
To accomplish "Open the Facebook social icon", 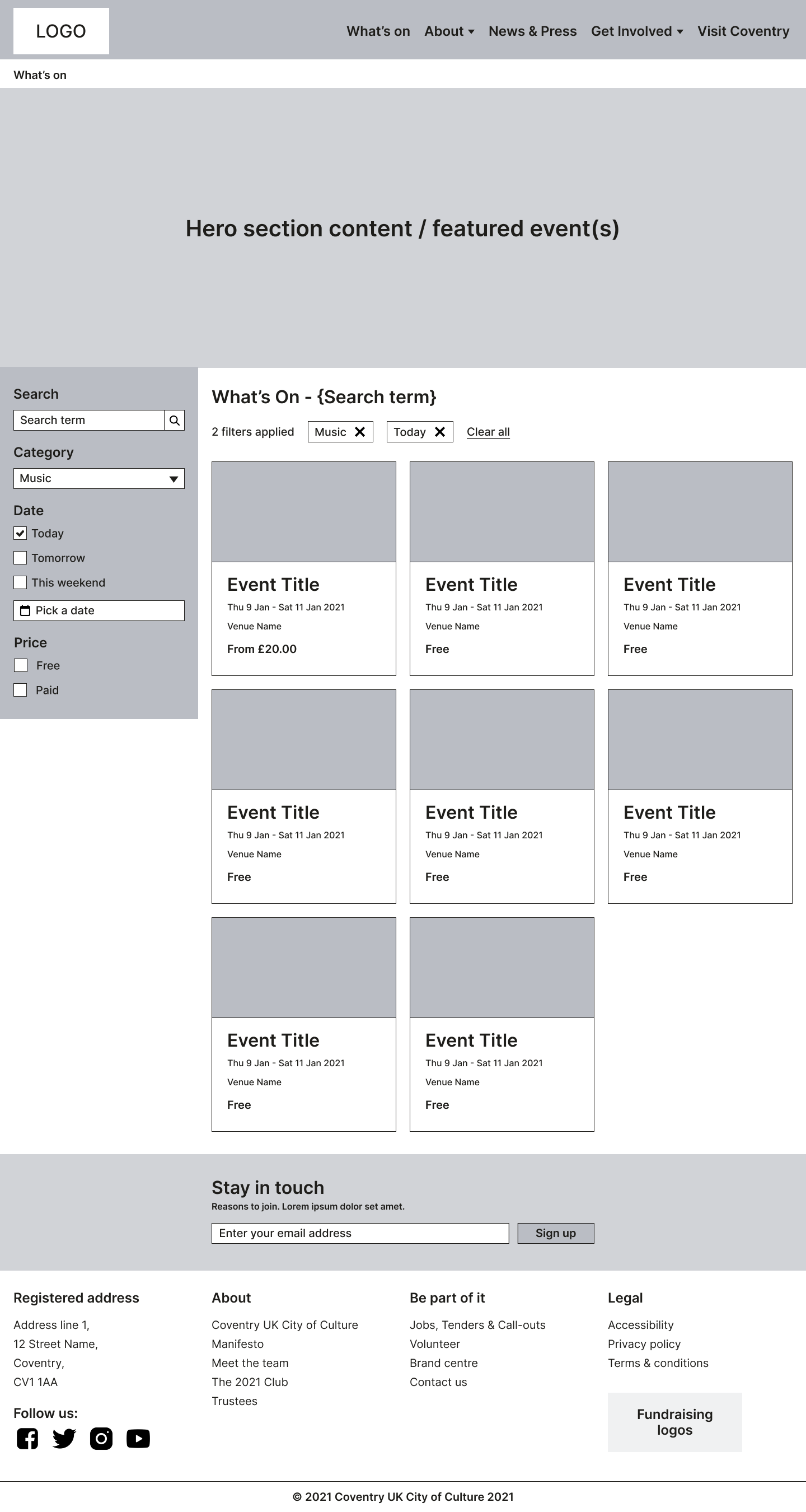I will pyautogui.click(x=27, y=1438).
